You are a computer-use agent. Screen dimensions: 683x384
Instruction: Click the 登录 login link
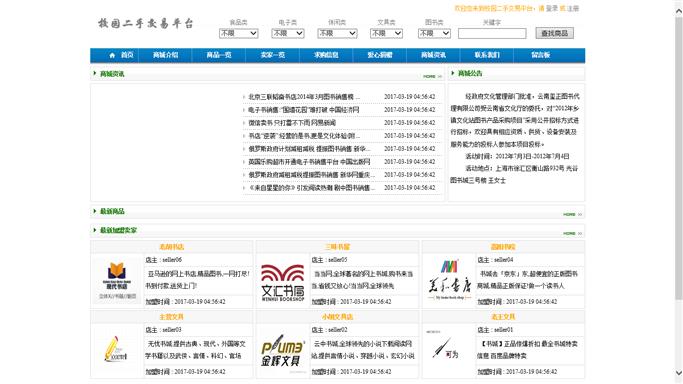pos(552,8)
